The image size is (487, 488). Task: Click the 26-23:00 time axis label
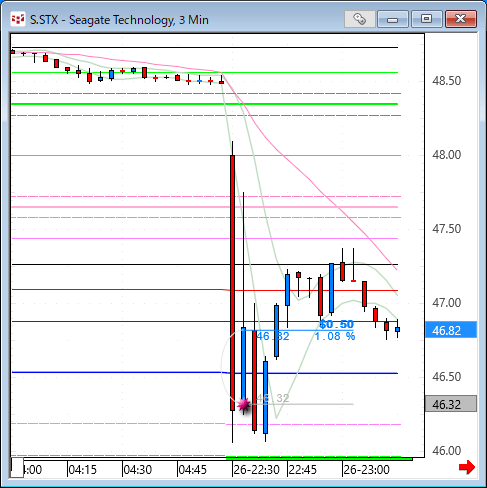coord(366,470)
